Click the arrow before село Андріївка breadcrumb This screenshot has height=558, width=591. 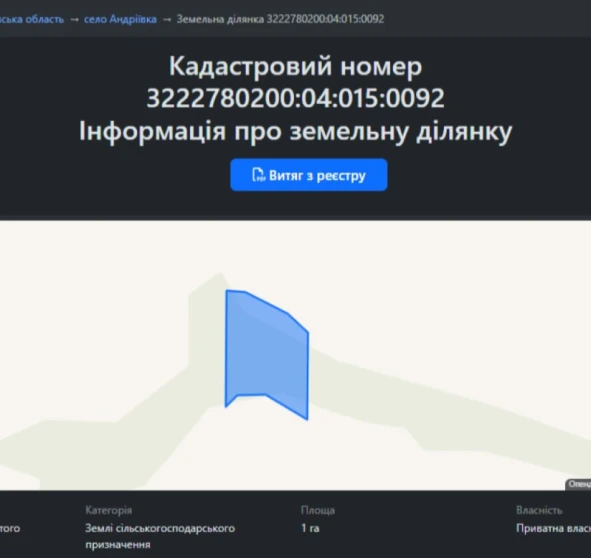[74, 19]
